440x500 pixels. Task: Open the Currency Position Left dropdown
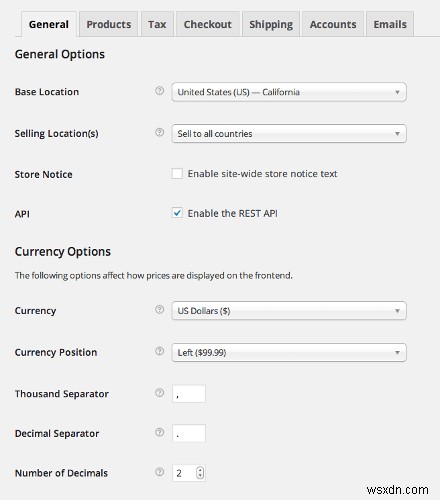coord(289,352)
